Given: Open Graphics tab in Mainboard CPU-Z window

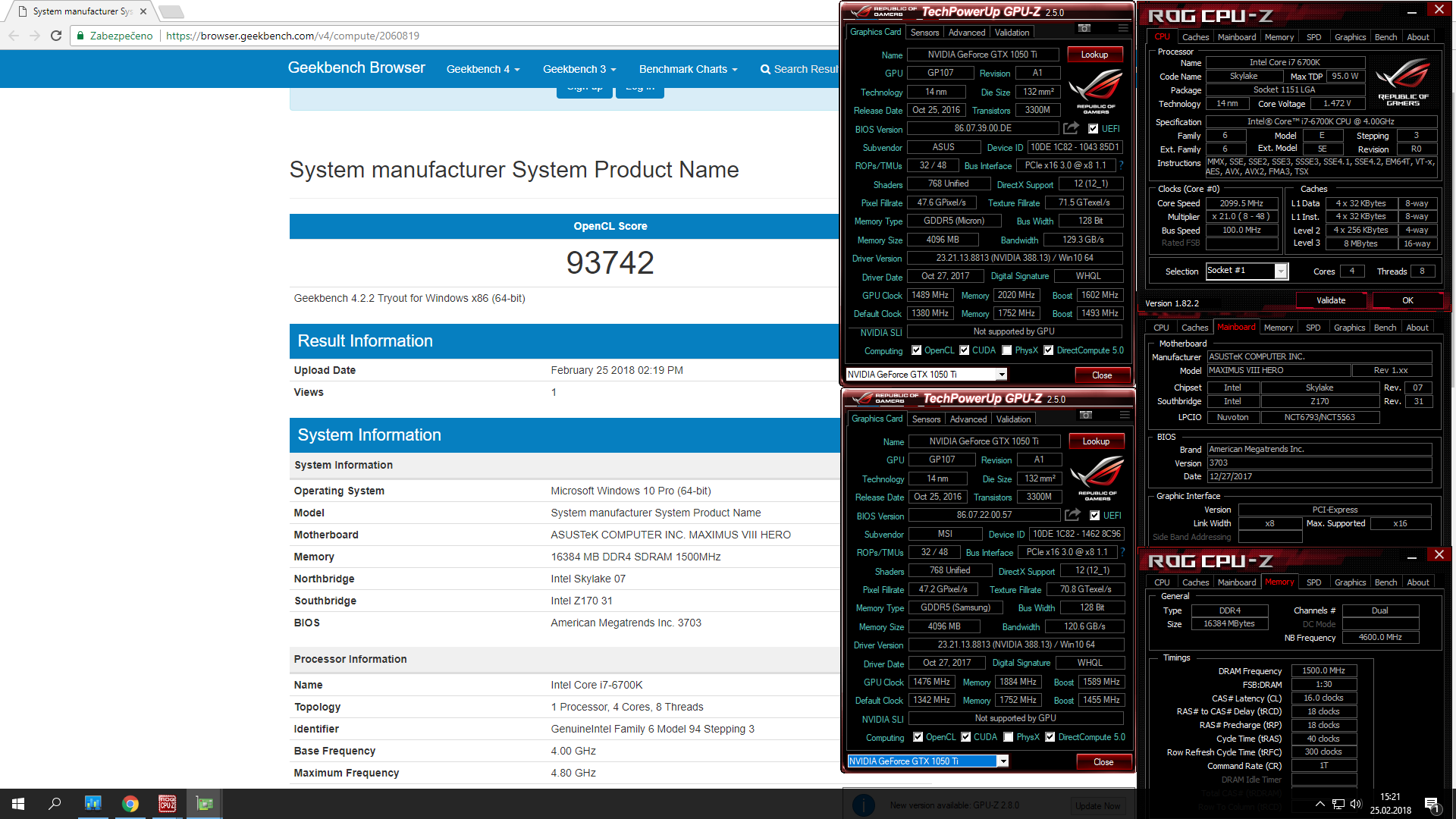Looking at the screenshot, I should click(1349, 328).
